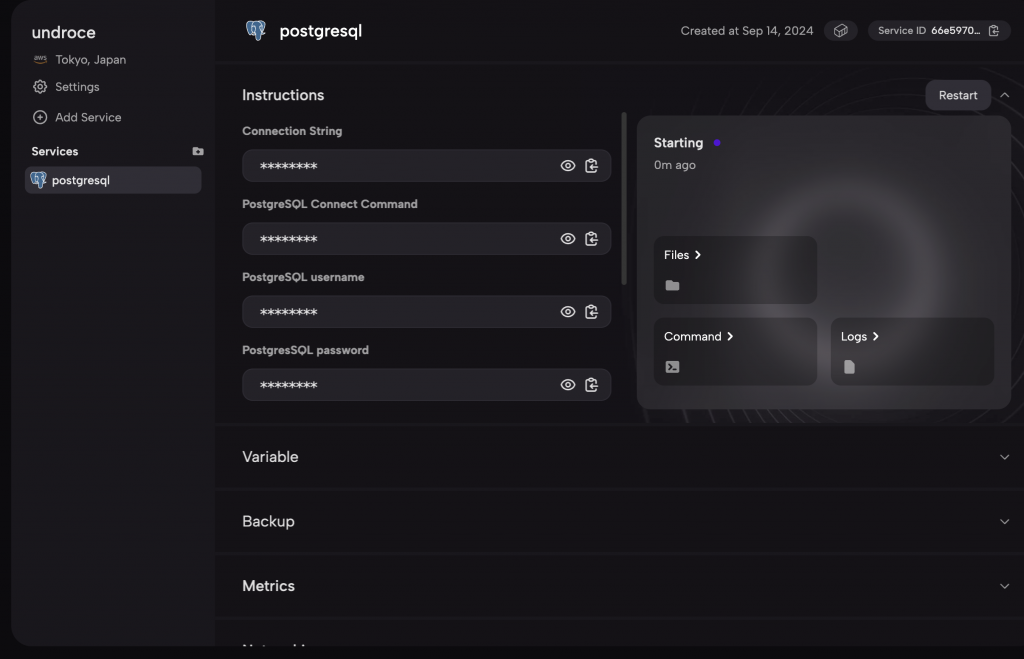Screen dimensions: 1024x659
Task: Click the AWS icon beside Tokyo, Japan
Action: [x=40, y=59]
